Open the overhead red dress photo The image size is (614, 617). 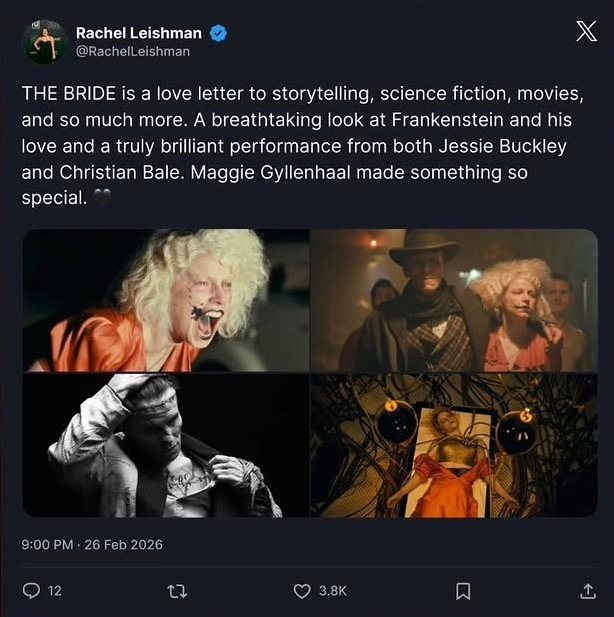pyautogui.click(x=453, y=445)
